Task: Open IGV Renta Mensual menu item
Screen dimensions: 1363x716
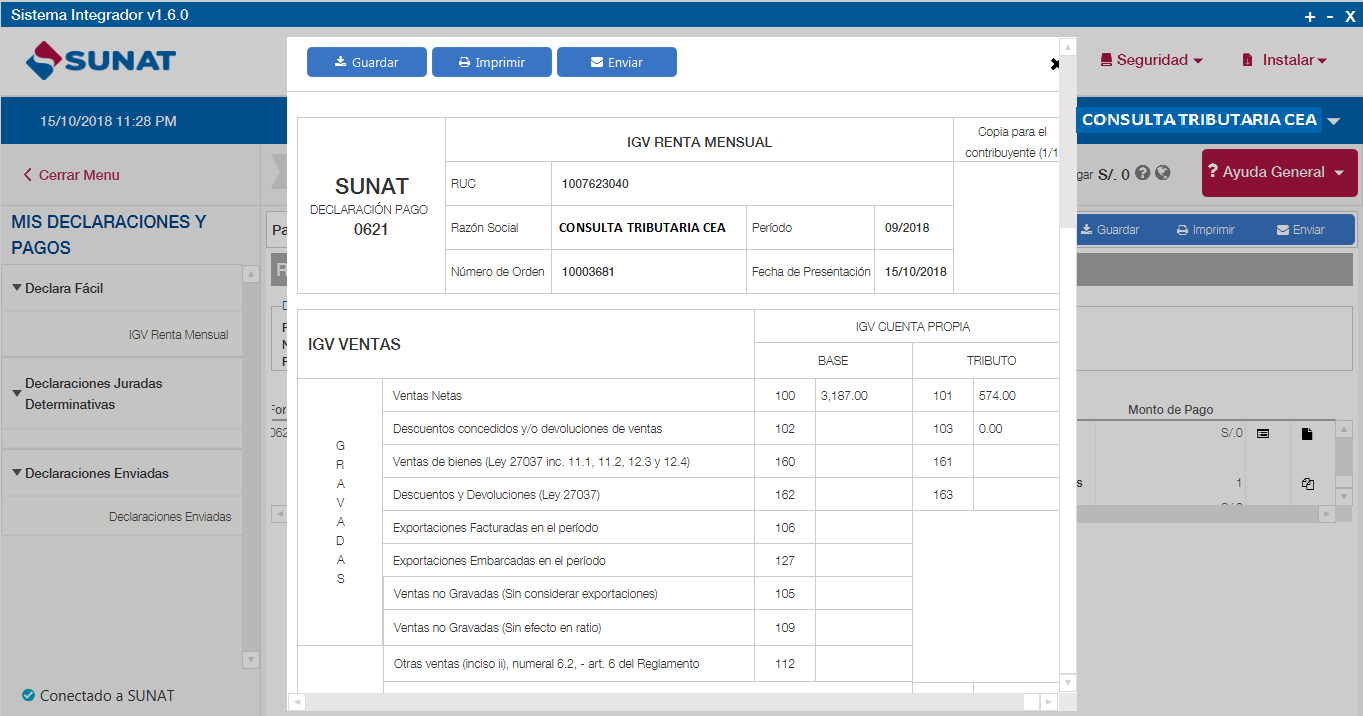Action: pos(178,335)
